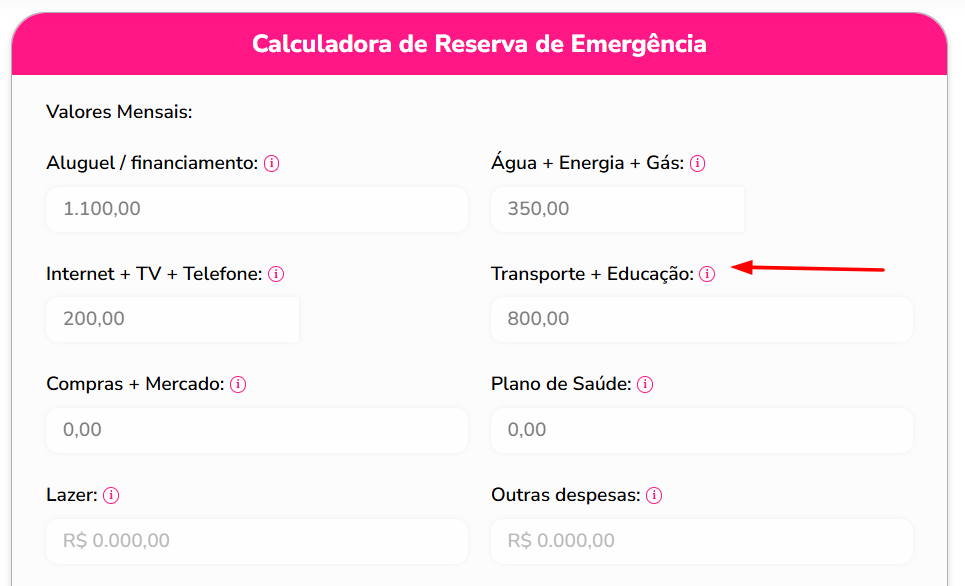Click the Lazer amount input field
Image resolution: width=965 pixels, height=586 pixels.
tap(257, 541)
